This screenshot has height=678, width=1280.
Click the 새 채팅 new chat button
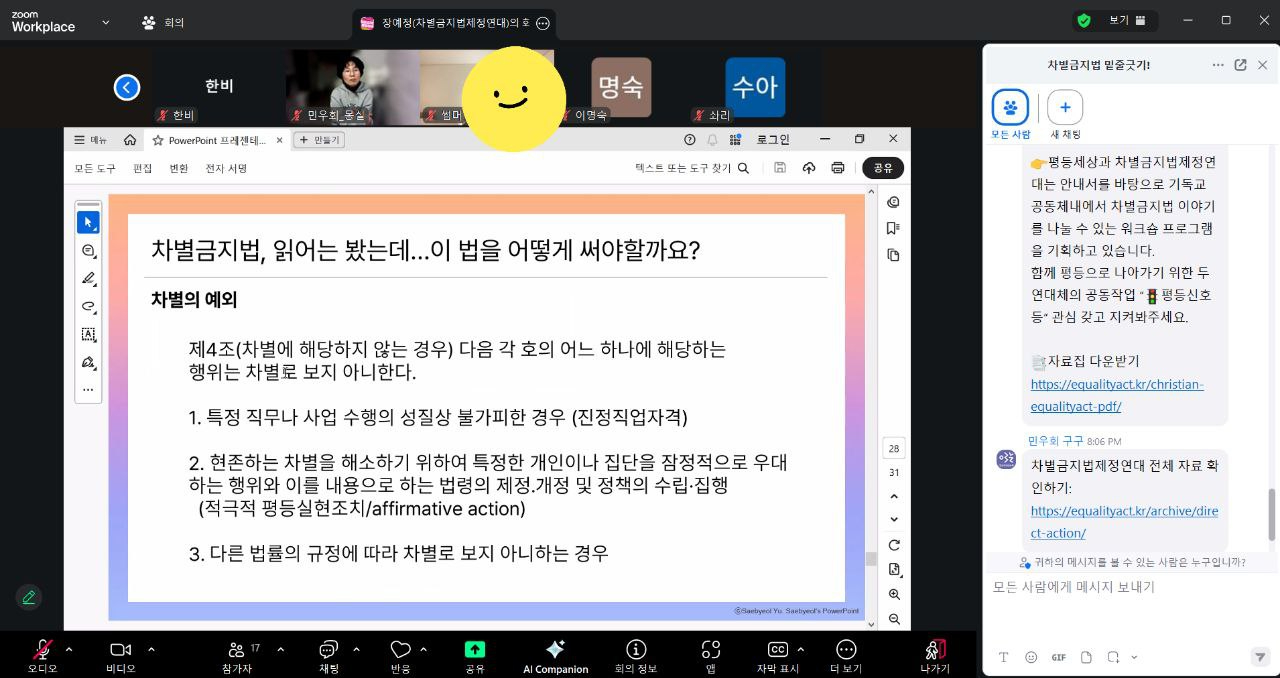click(1065, 108)
